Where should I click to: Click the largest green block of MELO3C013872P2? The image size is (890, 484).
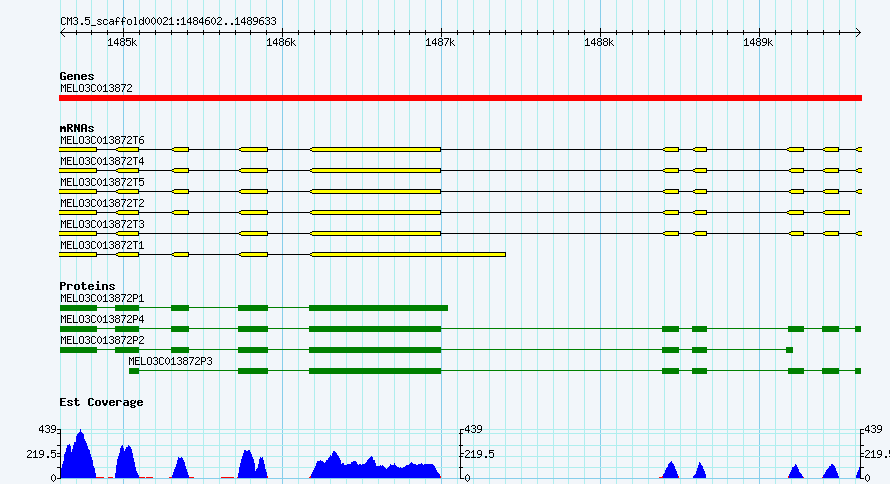[x=375, y=350]
